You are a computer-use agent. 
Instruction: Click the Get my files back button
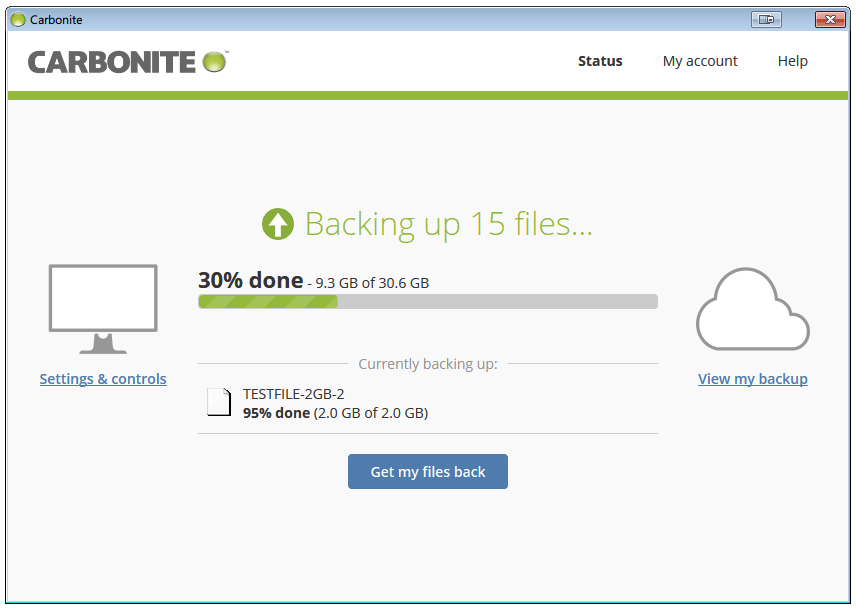click(x=428, y=472)
